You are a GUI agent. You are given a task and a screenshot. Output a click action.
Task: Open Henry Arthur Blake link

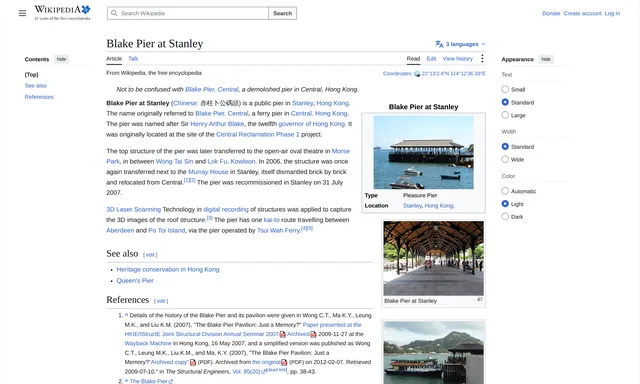coord(217,124)
